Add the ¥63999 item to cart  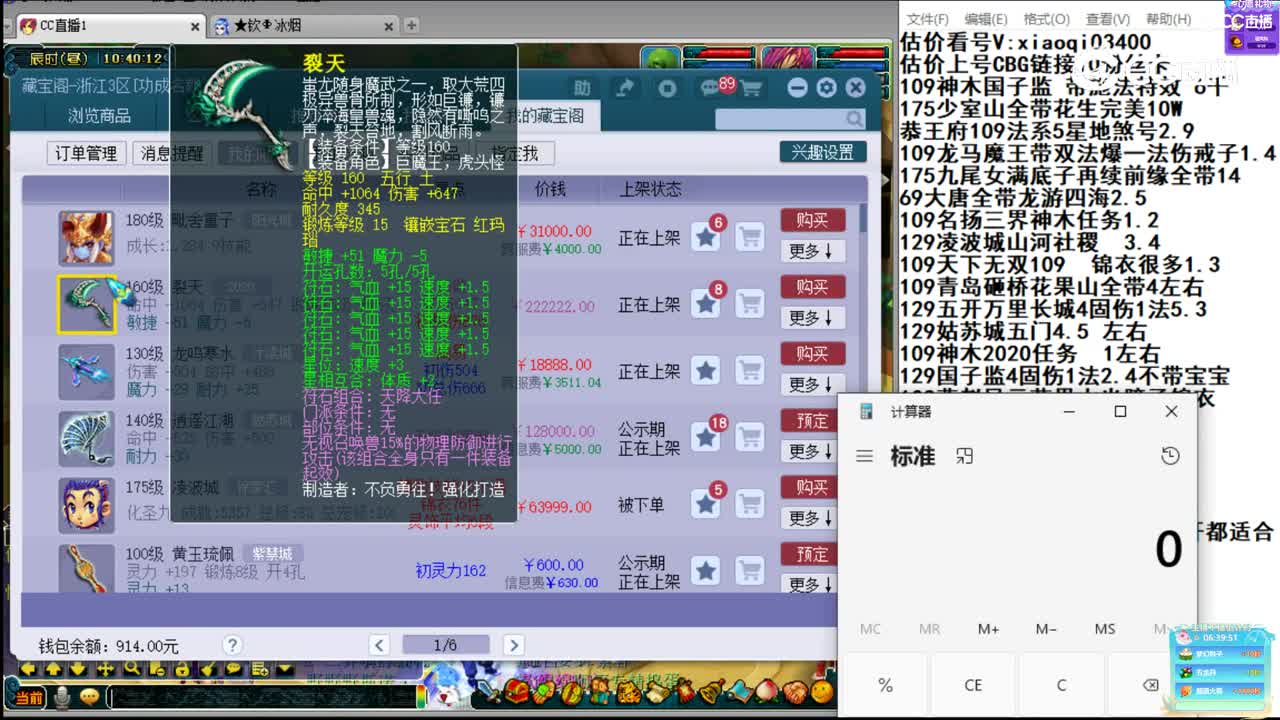coord(750,504)
